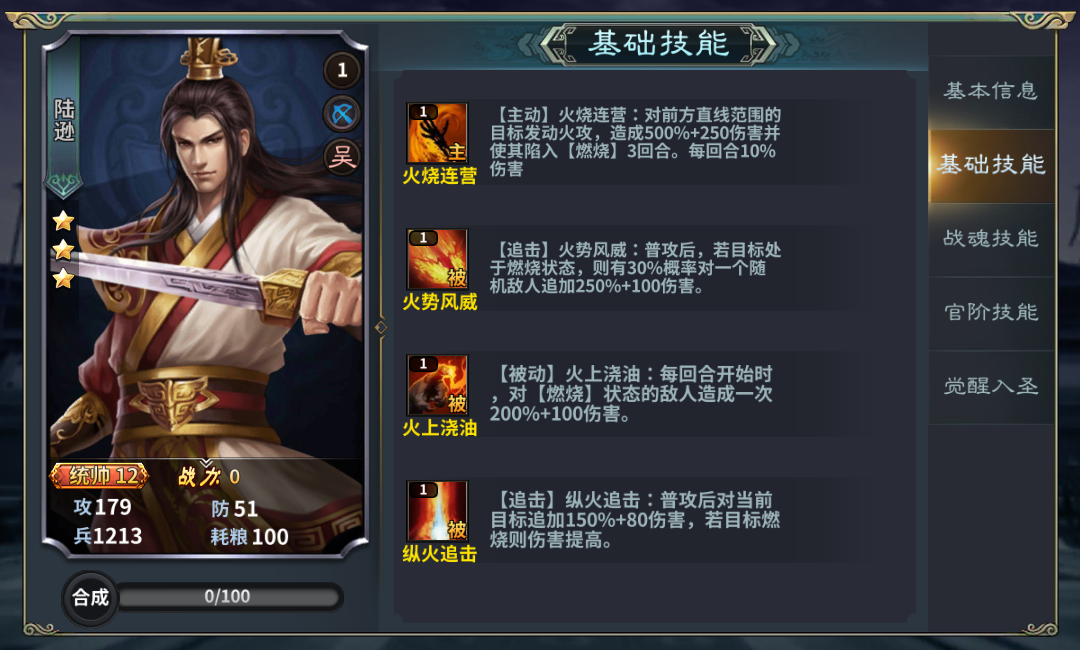The width and height of the screenshot is (1080, 650).
Task: Select the 纵火追击 skill icon
Action: [437, 511]
